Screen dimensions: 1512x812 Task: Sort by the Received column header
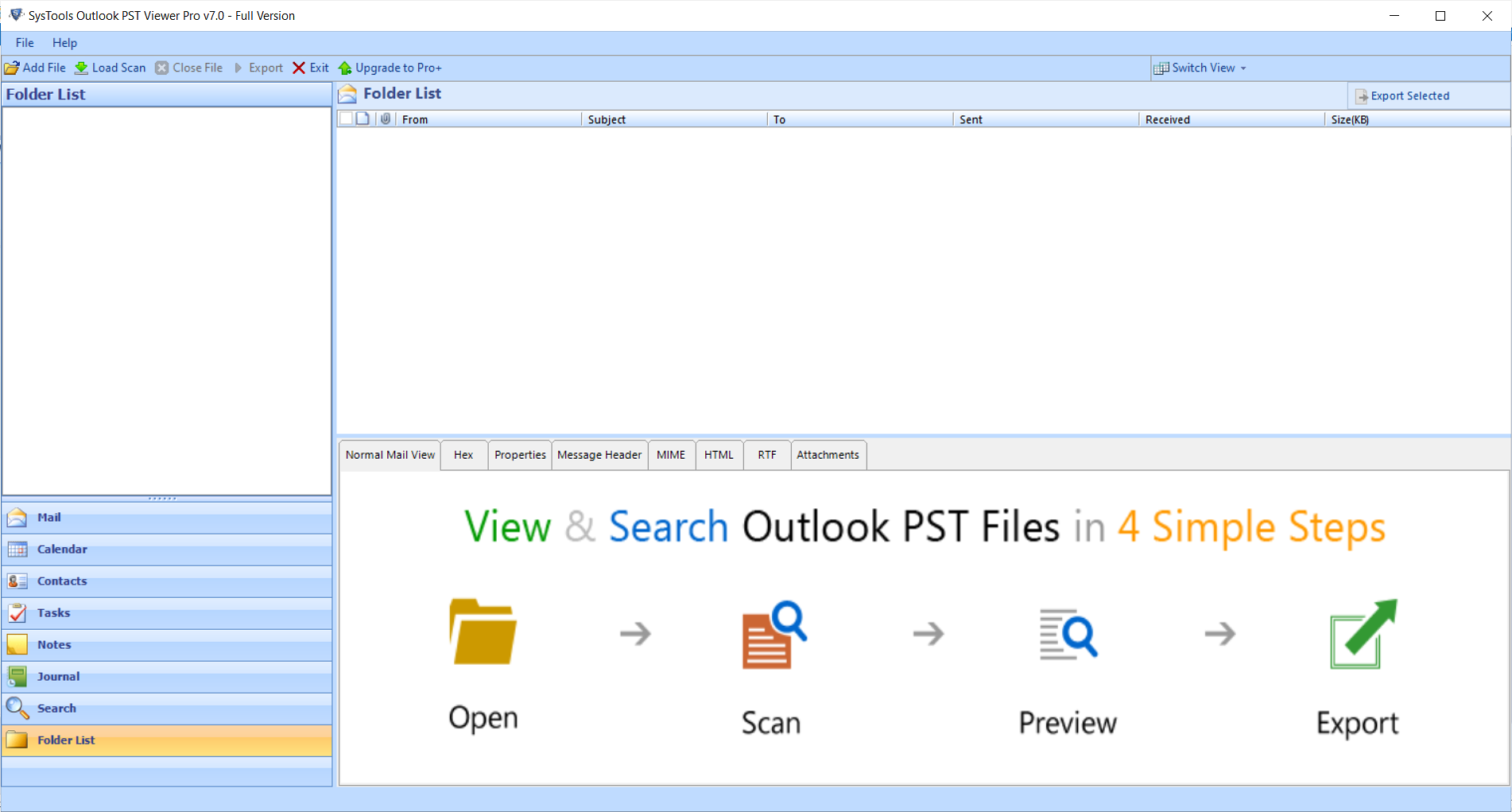1232,119
